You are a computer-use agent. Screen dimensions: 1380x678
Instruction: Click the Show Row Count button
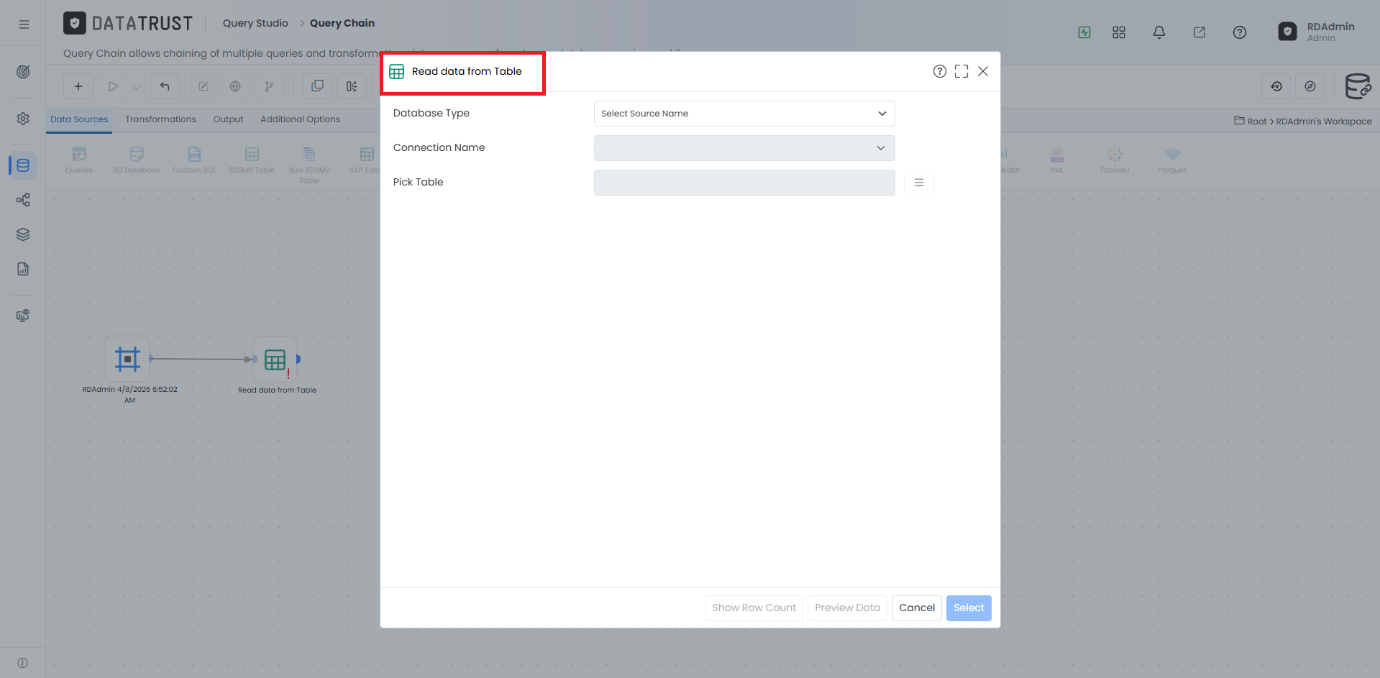(754, 608)
